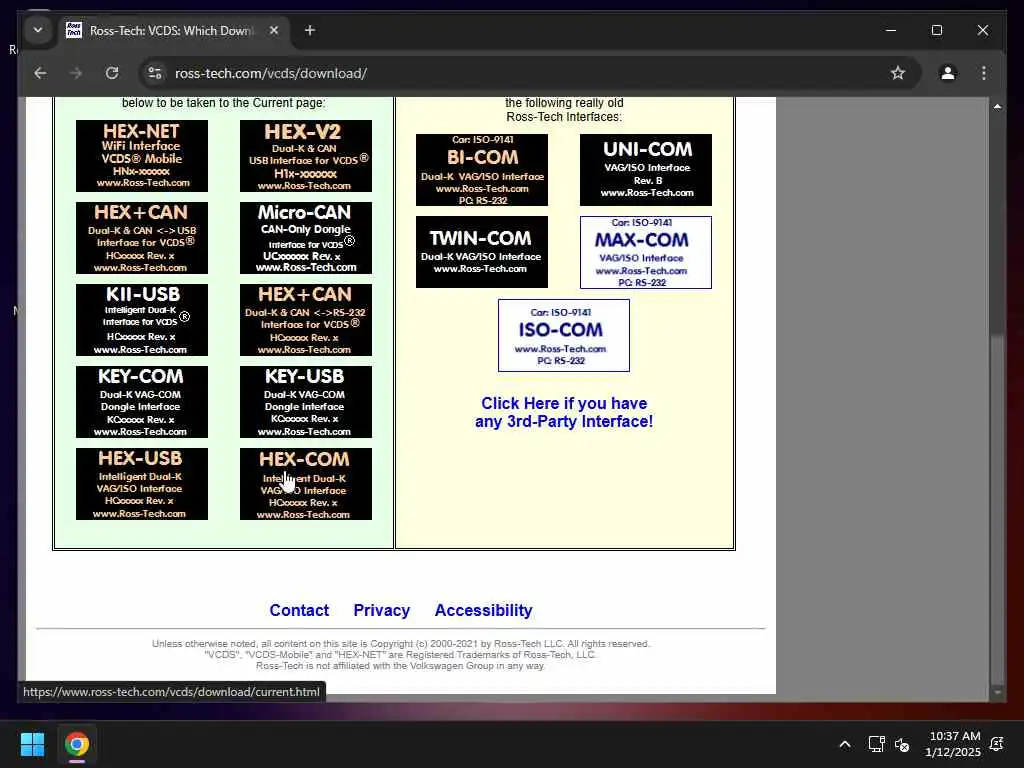Image resolution: width=1024 pixels, height=768 pixels.
Task: Close the Ross-Tech VCDS tab
Action: point(274,31)
